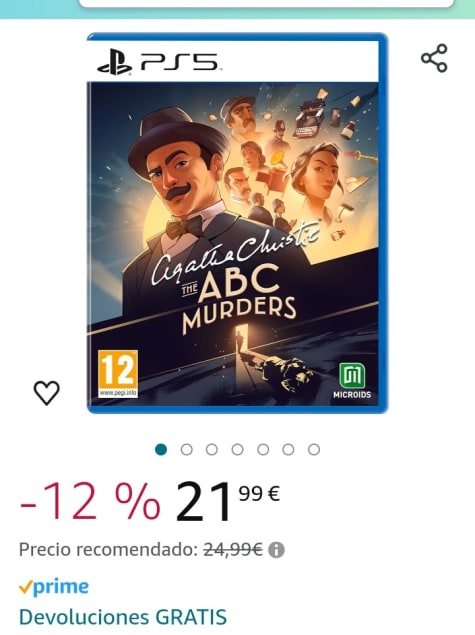Open Devoluciones GRATIS link
Viewport: 475px width, 635px height.
(123, 617)
